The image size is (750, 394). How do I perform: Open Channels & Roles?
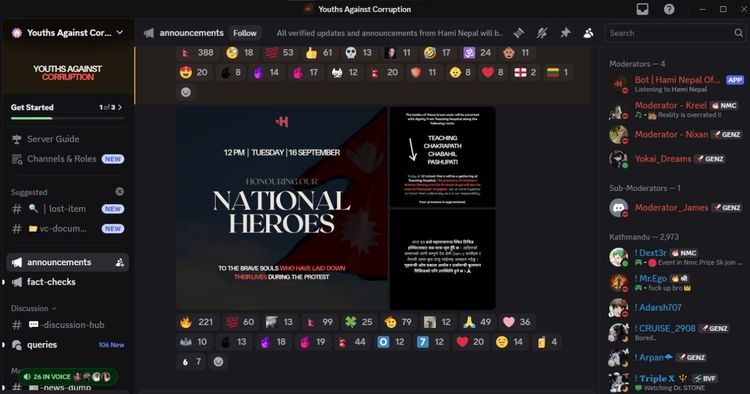click(67, 159)
